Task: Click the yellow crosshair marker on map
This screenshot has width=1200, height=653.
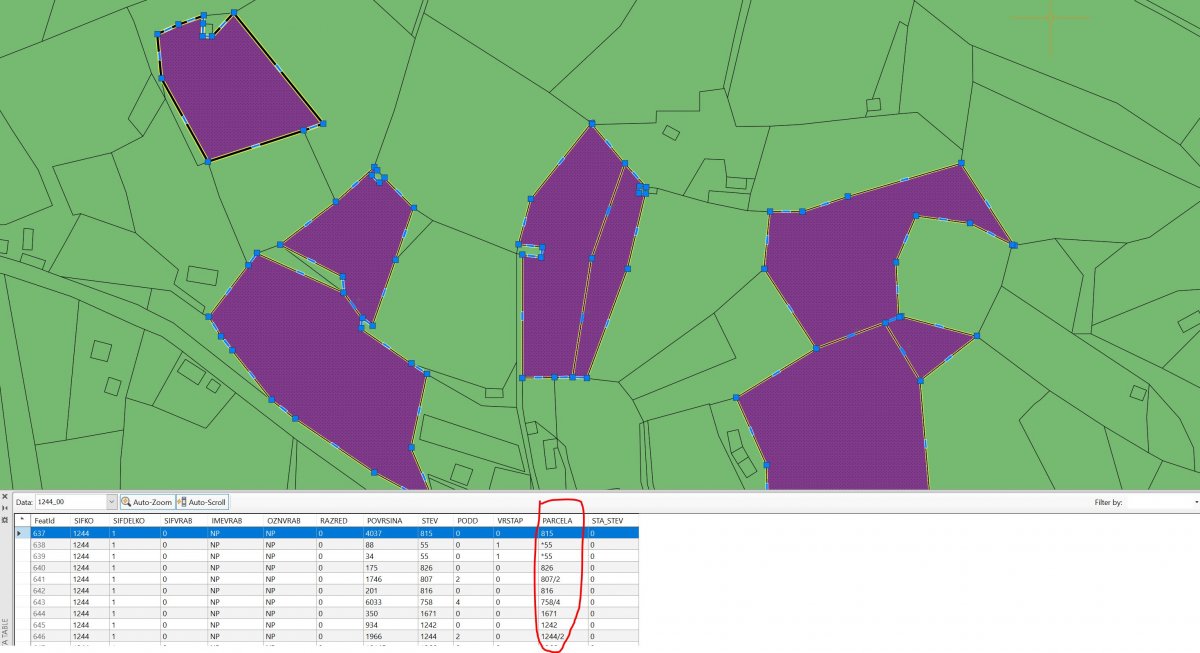Action: [x=1051, y=17]
